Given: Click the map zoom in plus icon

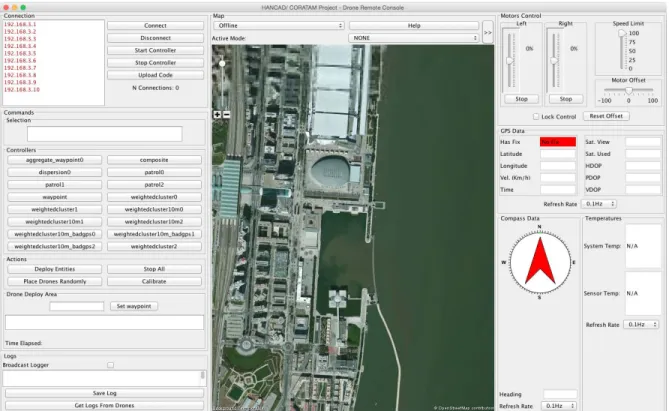Looking at the screenshot, I should 217,114.
